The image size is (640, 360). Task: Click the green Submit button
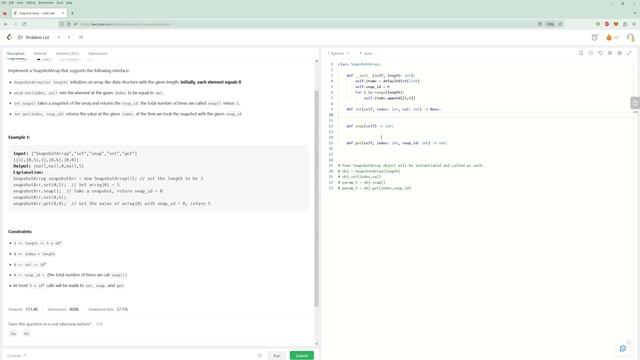coord(302,356)
